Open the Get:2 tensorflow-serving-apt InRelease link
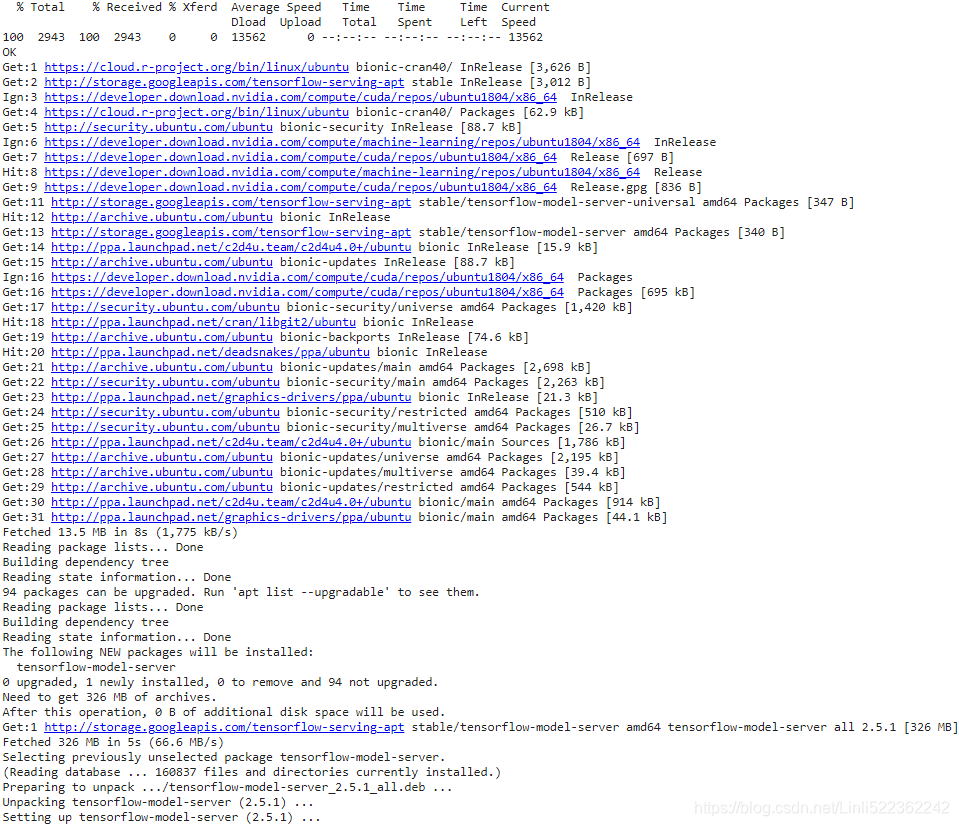The width and height of the screenshot is (959, 826). click(x=224, y=82)
